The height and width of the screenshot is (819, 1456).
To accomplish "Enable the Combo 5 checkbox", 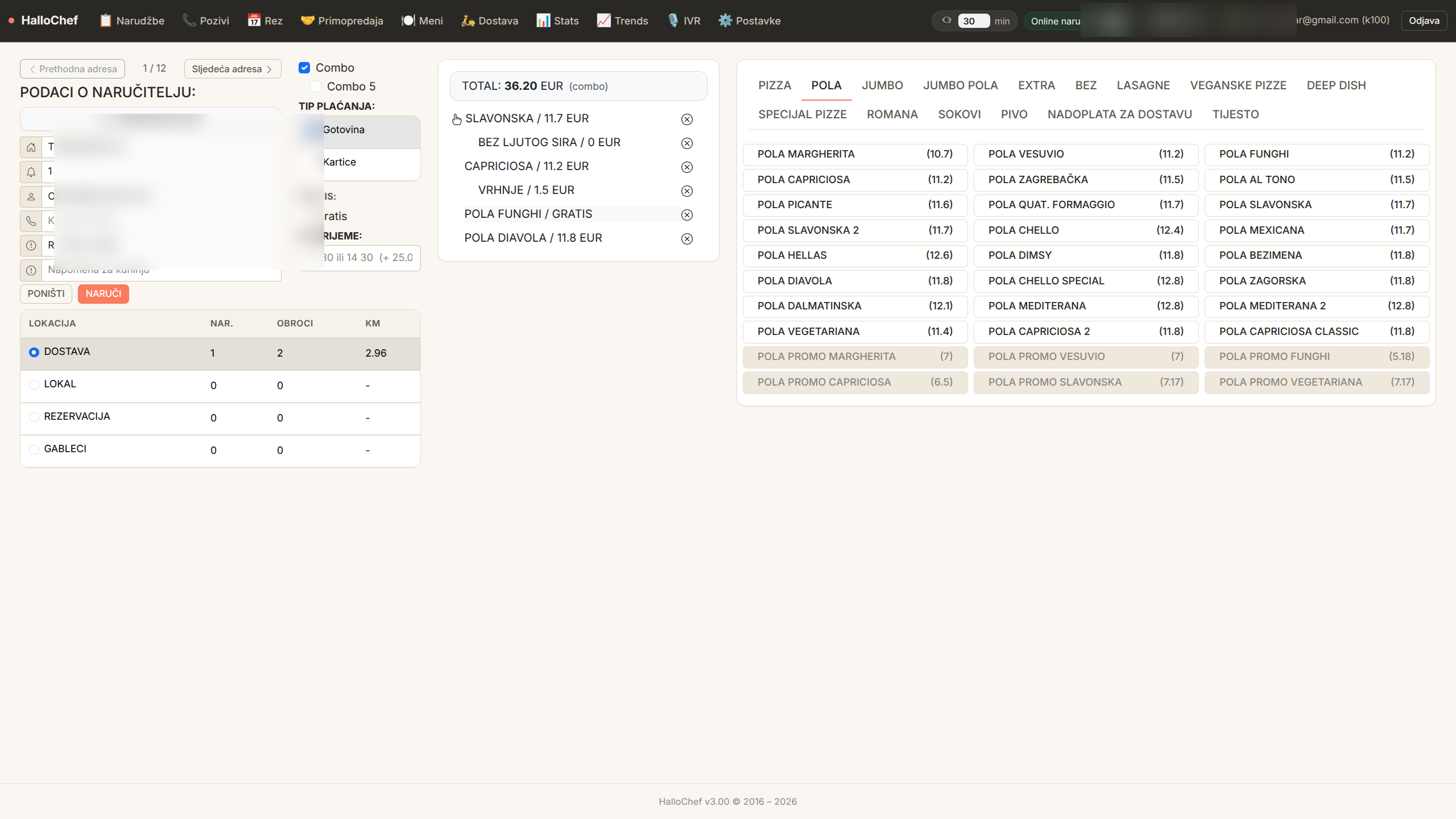I will click(x=316, y=86).
